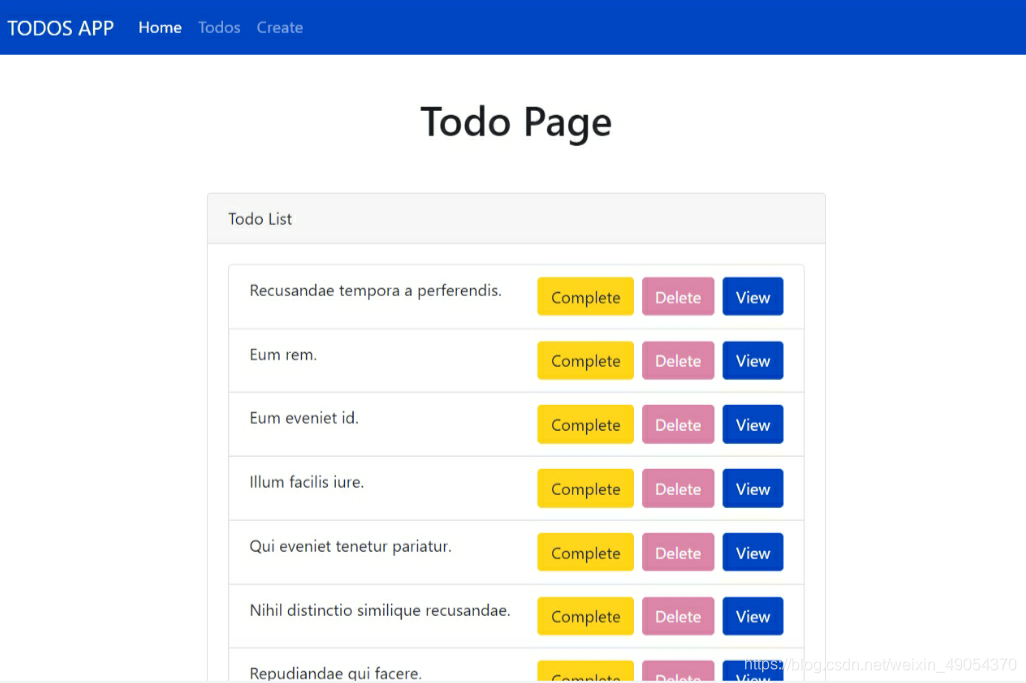Open the Create nav link

click(x=279, y=27)
